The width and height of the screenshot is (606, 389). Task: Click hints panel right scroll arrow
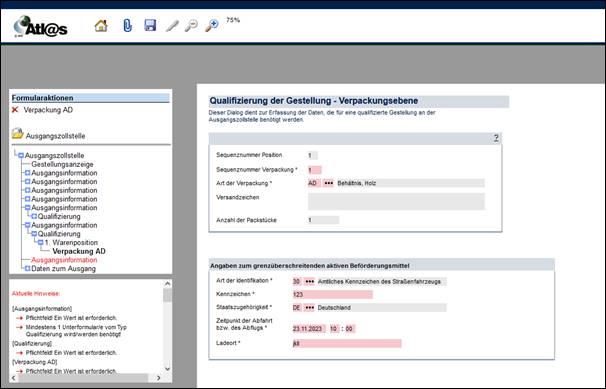point(158,378)
